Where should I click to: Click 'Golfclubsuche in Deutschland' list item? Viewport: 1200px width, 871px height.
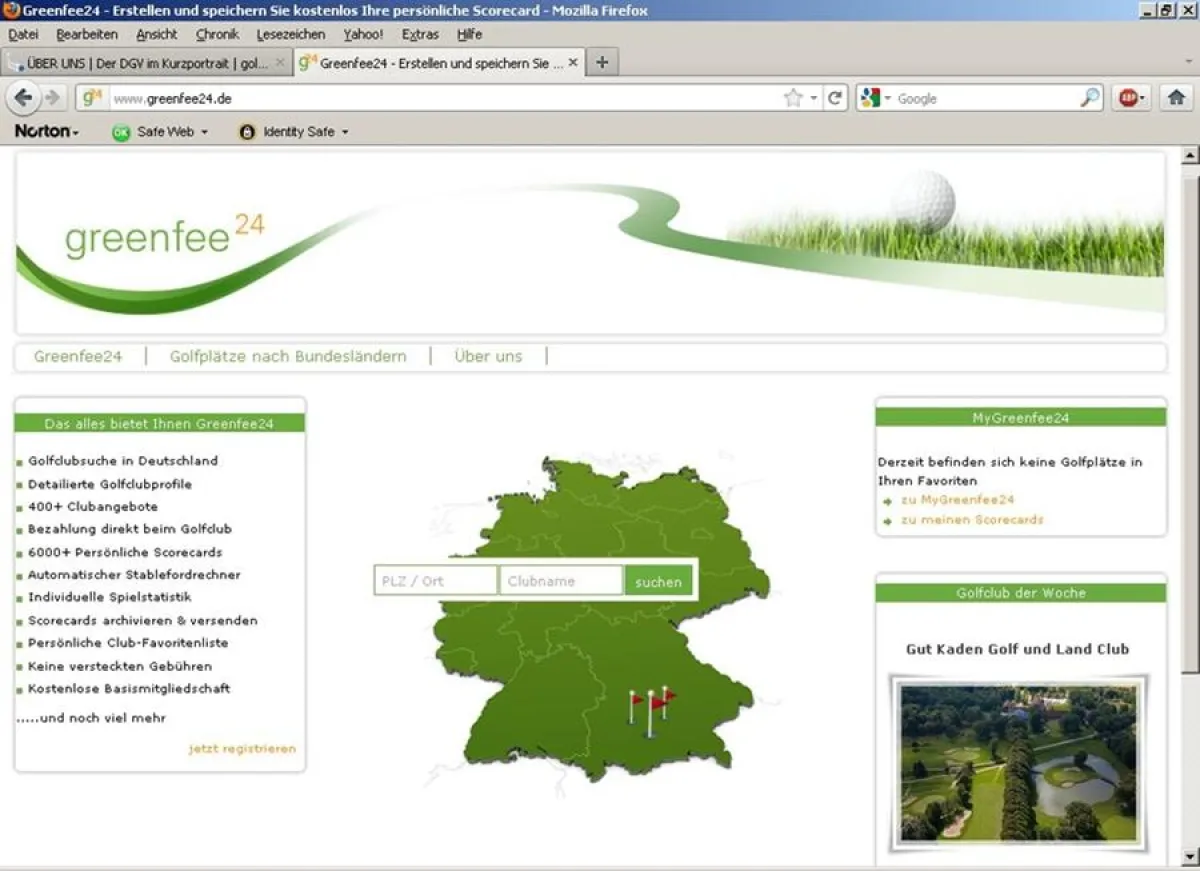tap(123, 461)
